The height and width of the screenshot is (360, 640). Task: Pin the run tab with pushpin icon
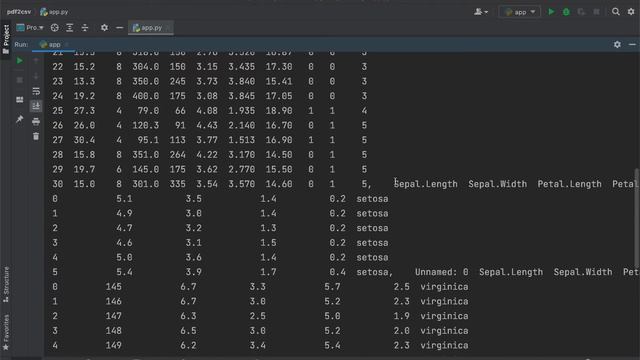20,119
